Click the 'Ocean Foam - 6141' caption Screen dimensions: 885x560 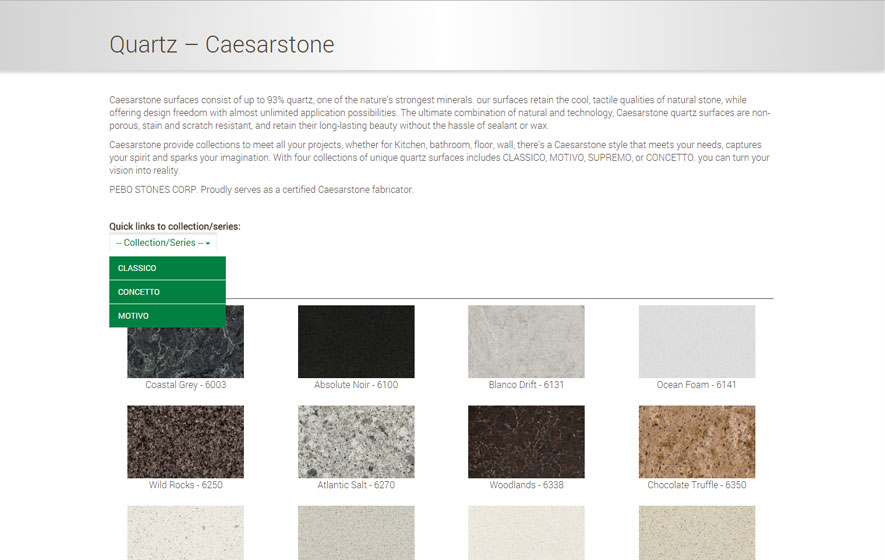pyautogui.click(x=696, y=384)
